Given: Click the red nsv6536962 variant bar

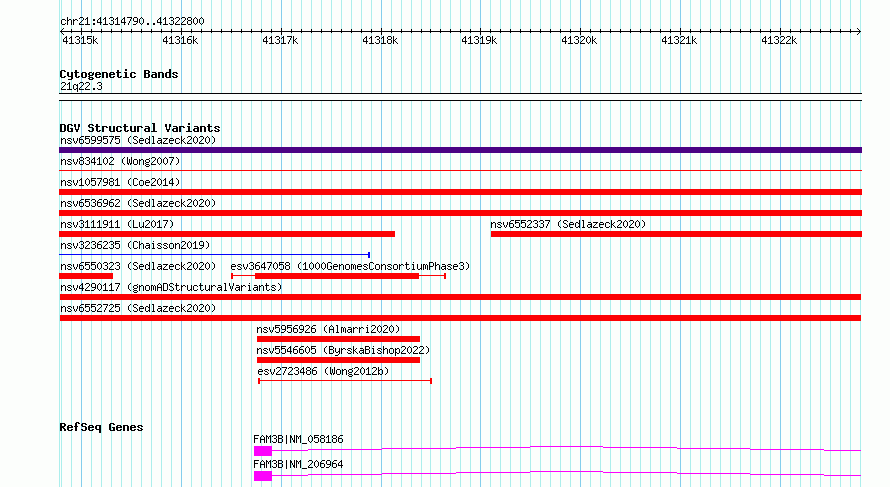Looking at the screenshot, I should pyautogui.click(x=460, y=213).
